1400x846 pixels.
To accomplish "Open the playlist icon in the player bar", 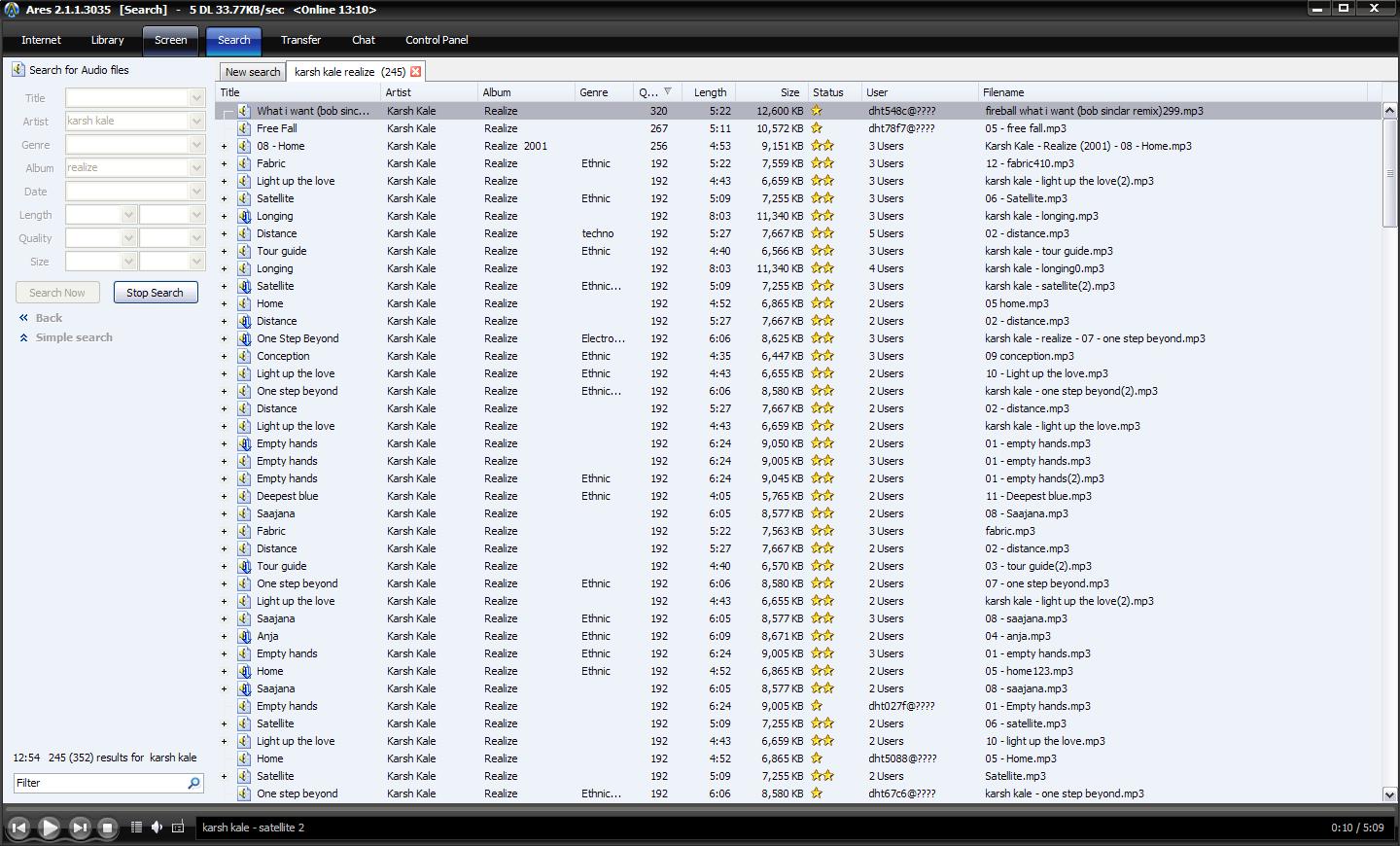I will [x=136, y=828].
